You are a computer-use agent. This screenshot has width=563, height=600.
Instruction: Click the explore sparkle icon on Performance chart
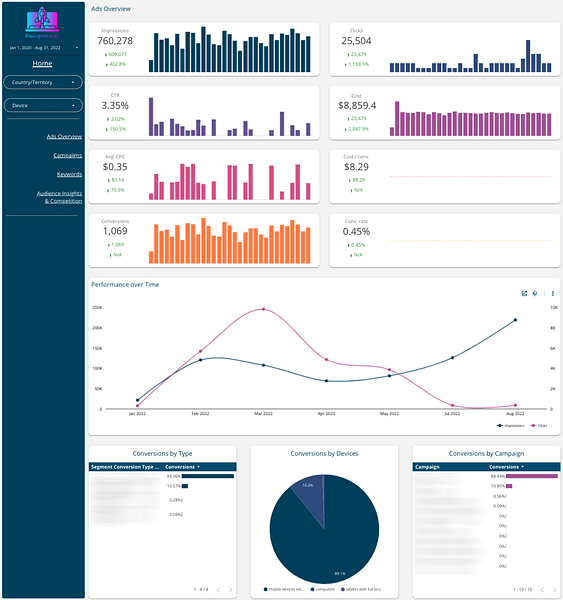coord(535,293)
